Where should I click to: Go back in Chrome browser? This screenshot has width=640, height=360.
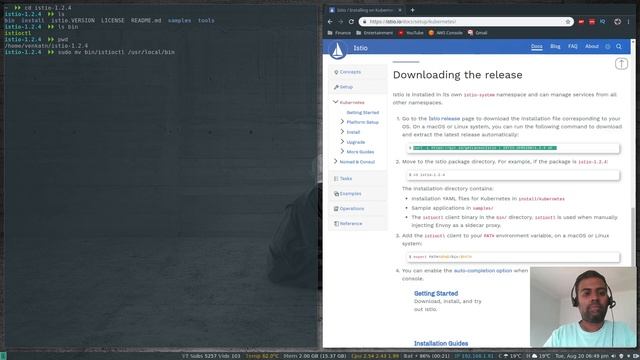point(330,22)
